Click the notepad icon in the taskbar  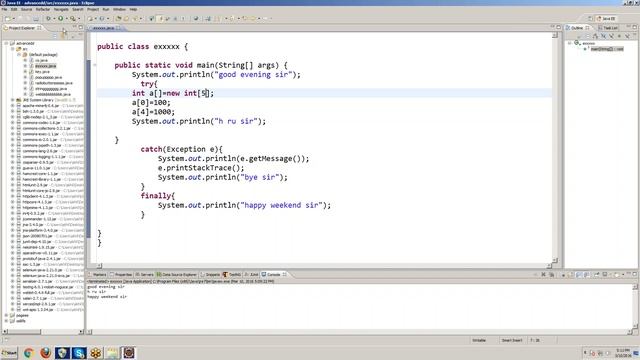tap(112, 353)
